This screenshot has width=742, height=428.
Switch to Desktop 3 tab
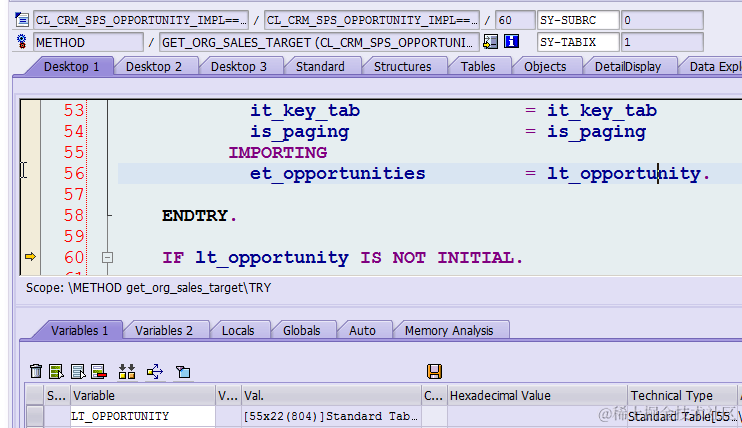click(x=239, y=67)
